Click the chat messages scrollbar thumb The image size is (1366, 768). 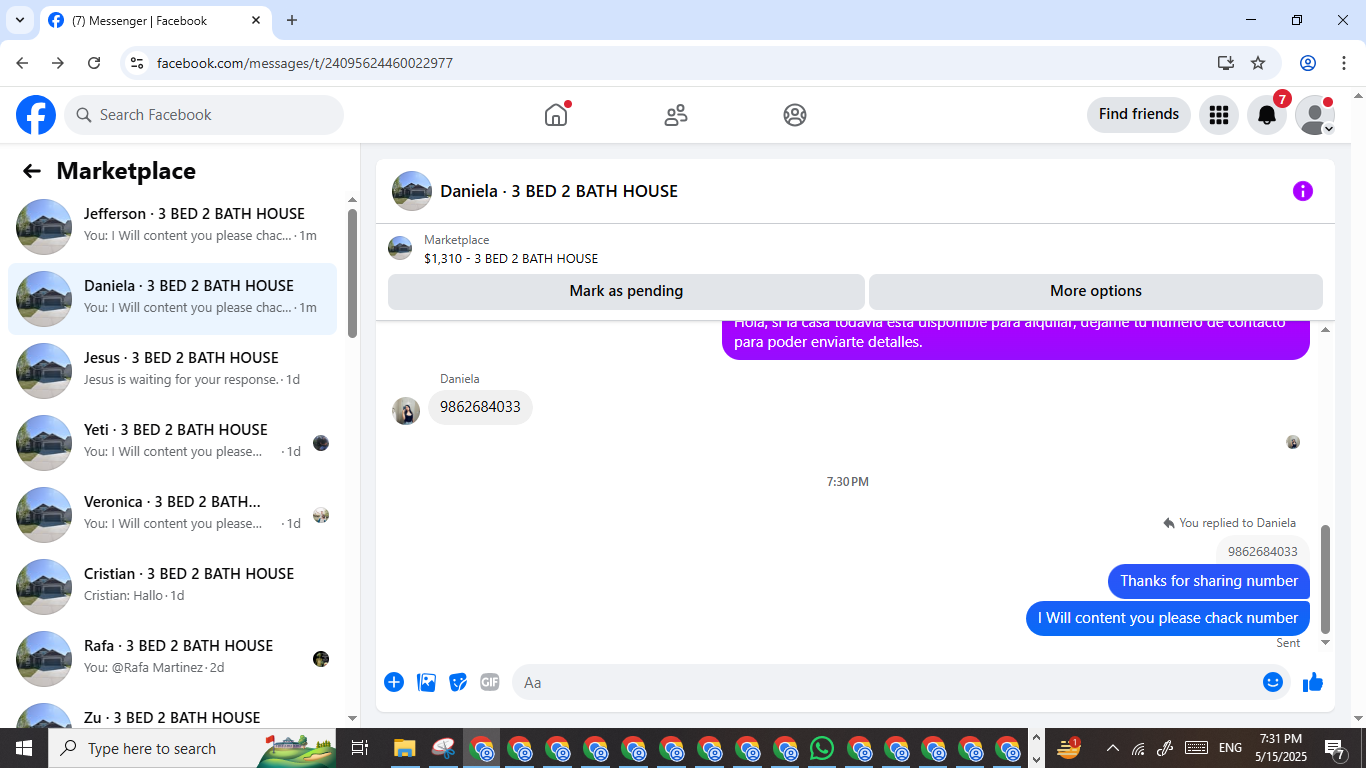(1326, 578)
